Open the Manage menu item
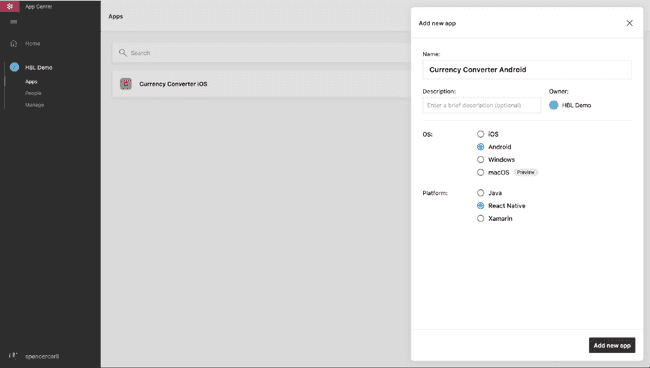The width and height of the screenshot is (650, 368). (x=34, y=105)
